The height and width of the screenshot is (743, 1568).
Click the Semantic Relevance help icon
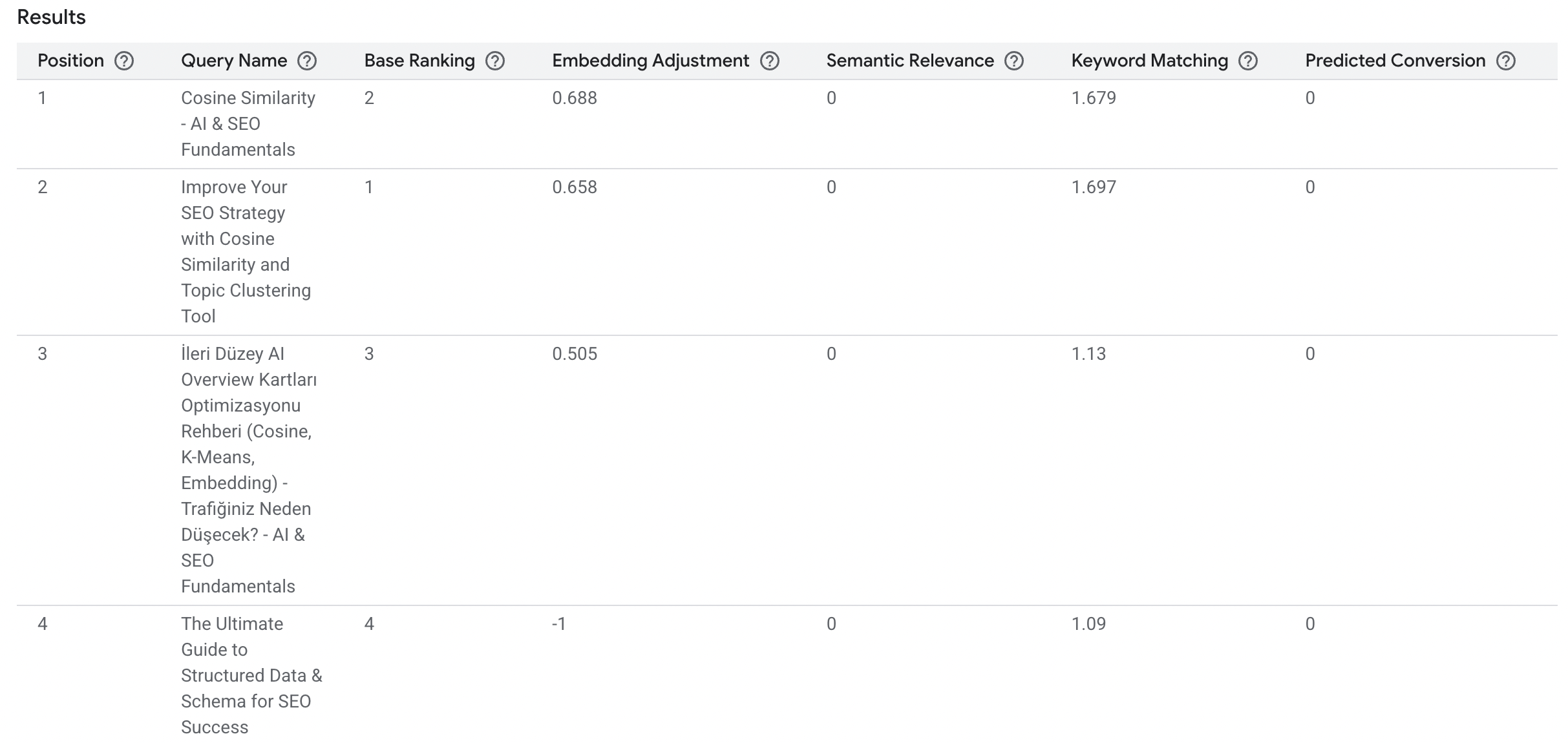point(1014,61)
